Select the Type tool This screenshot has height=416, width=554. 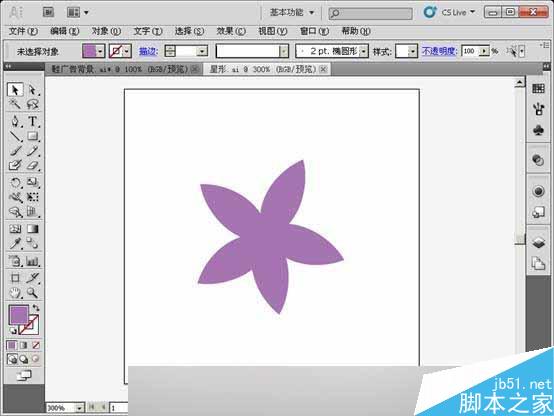tap(33, 122)
